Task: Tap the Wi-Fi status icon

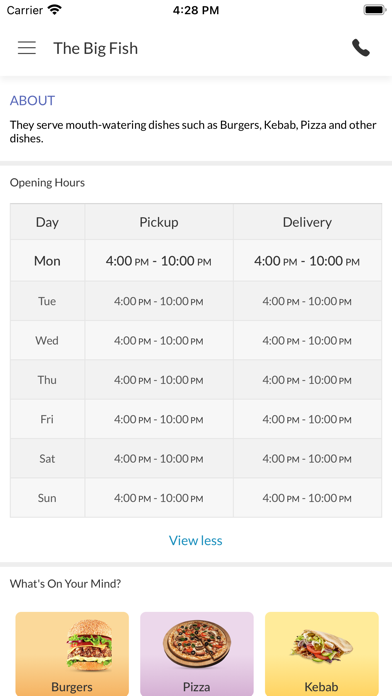Action: coord(55,10)
